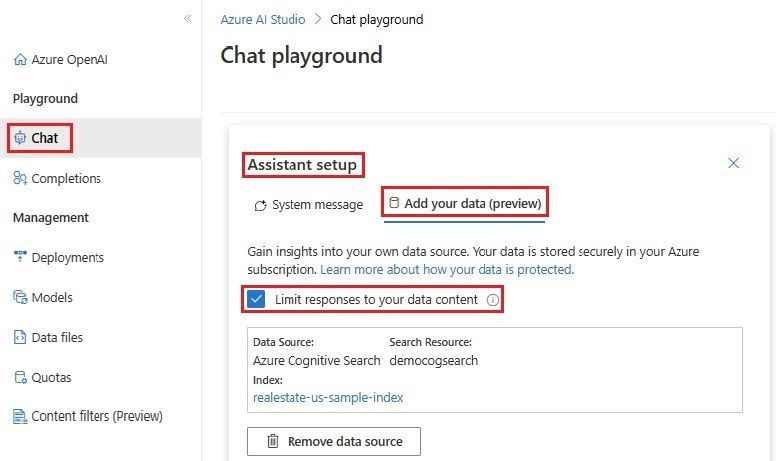
Task: Close the Assistant setup panel
Action: [x=734, y=163]
